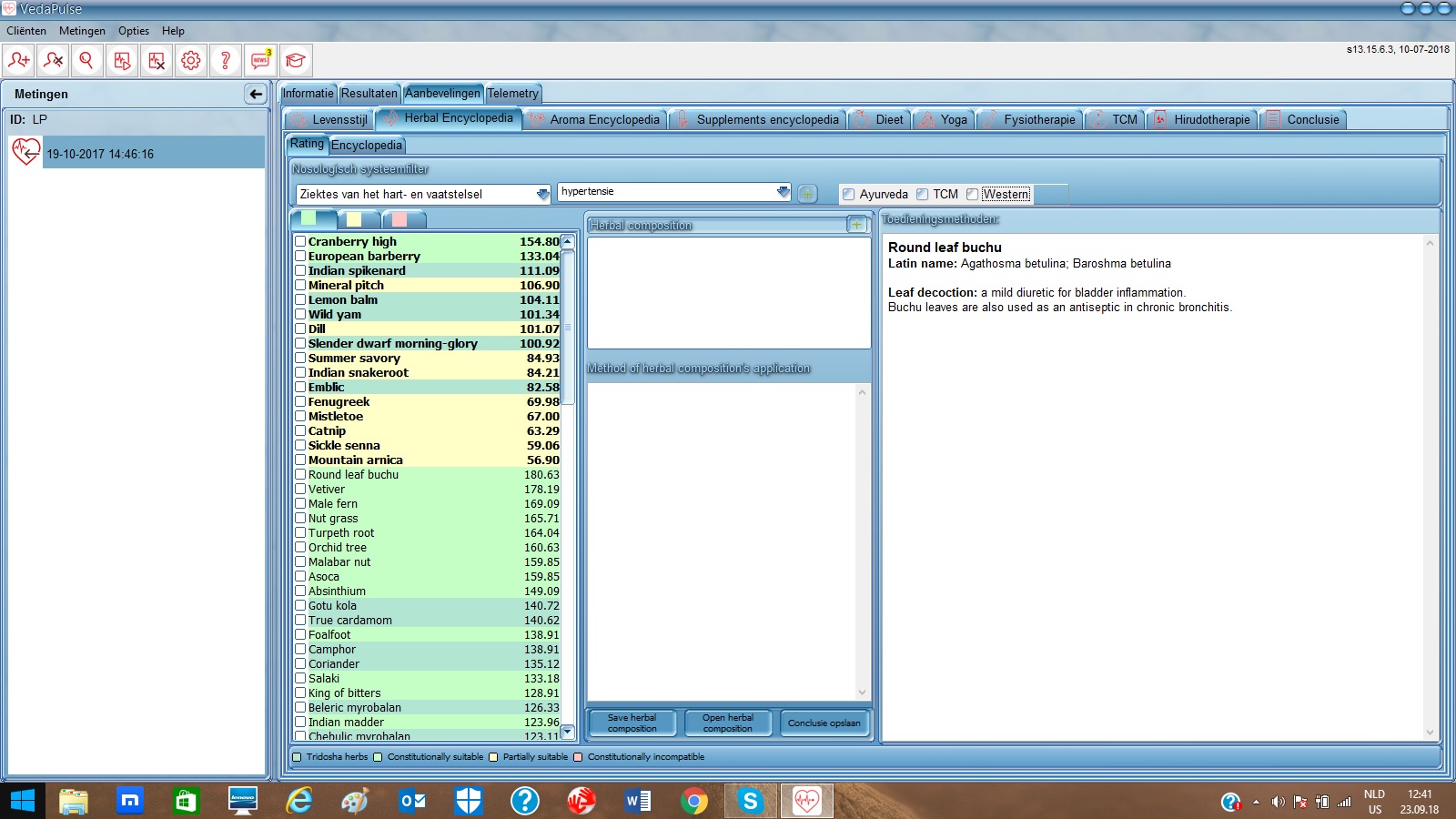Start a new measurement recording
This screenshot has height=819, width=1456.
pyautogui.click(x=122, y=61)
